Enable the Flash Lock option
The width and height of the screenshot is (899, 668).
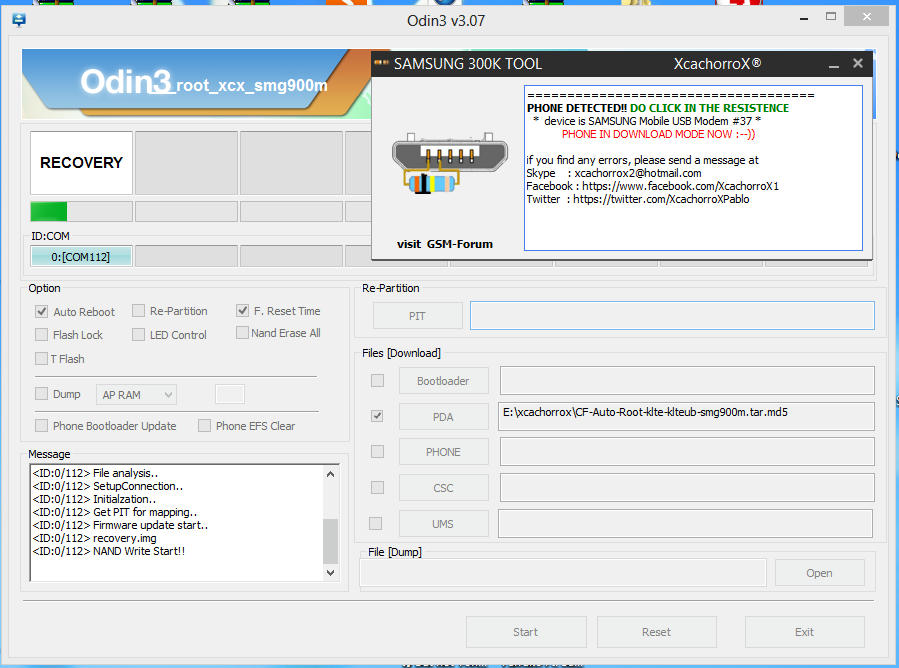click(41, 334)
